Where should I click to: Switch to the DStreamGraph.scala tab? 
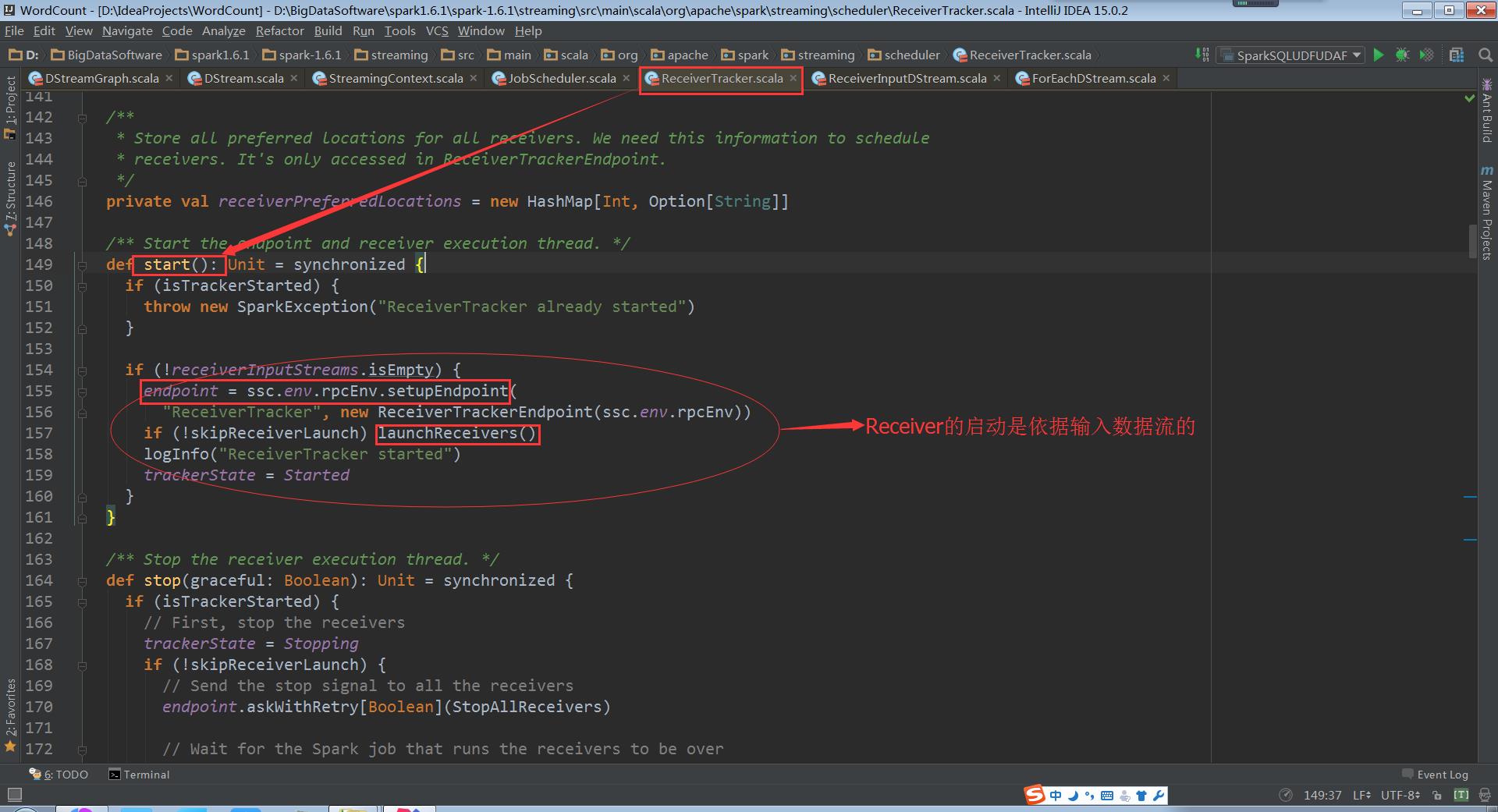click(101, 78)
